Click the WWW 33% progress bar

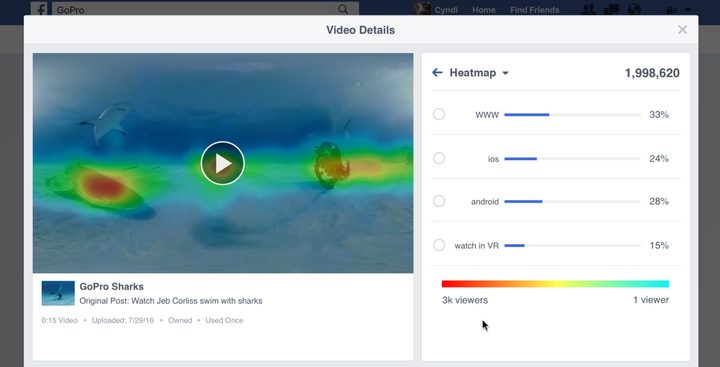coord(573,115)
